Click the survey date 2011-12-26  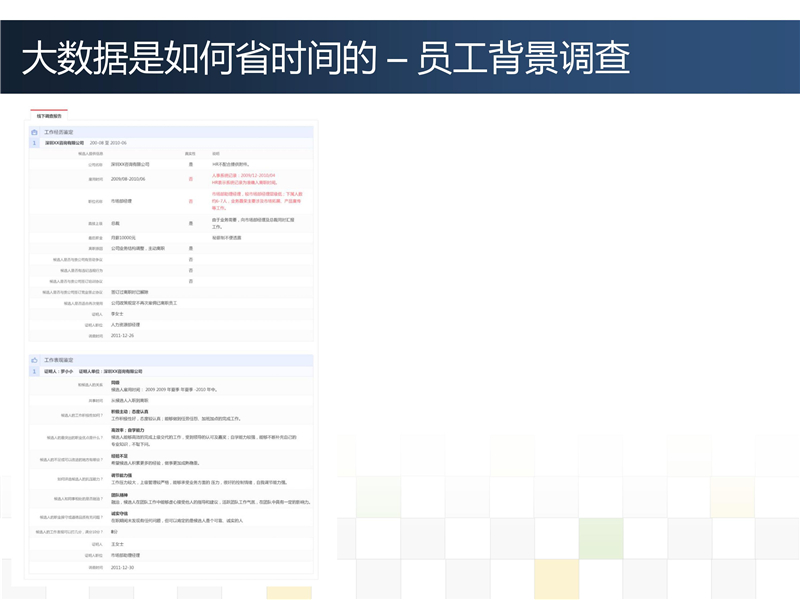click(x=122, y=336)
